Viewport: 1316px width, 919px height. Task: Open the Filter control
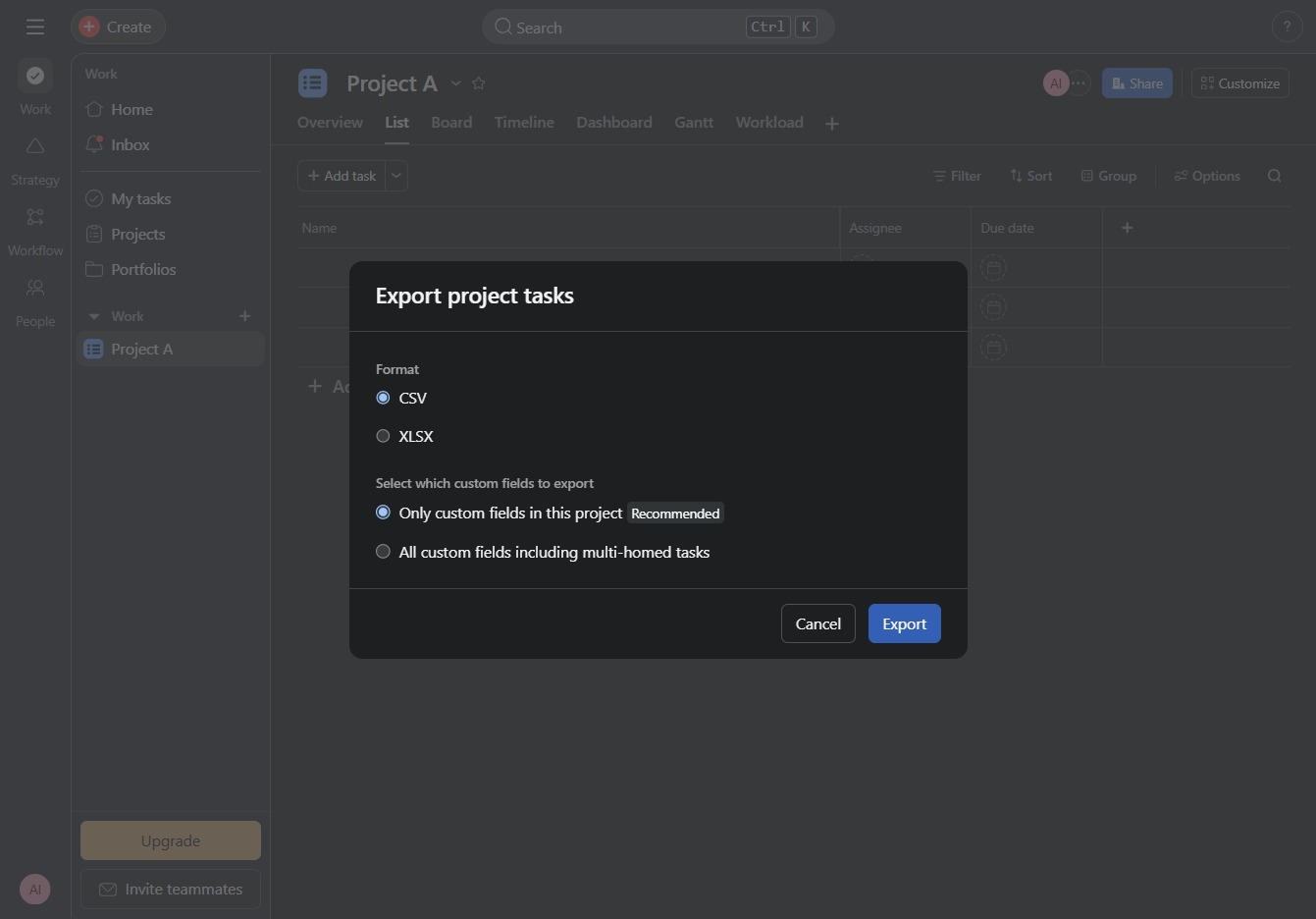957,176
